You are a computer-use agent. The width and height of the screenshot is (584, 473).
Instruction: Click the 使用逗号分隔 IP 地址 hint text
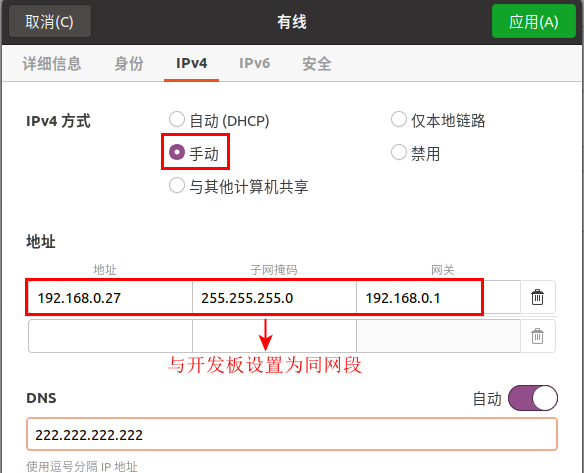tap(82, 466)
